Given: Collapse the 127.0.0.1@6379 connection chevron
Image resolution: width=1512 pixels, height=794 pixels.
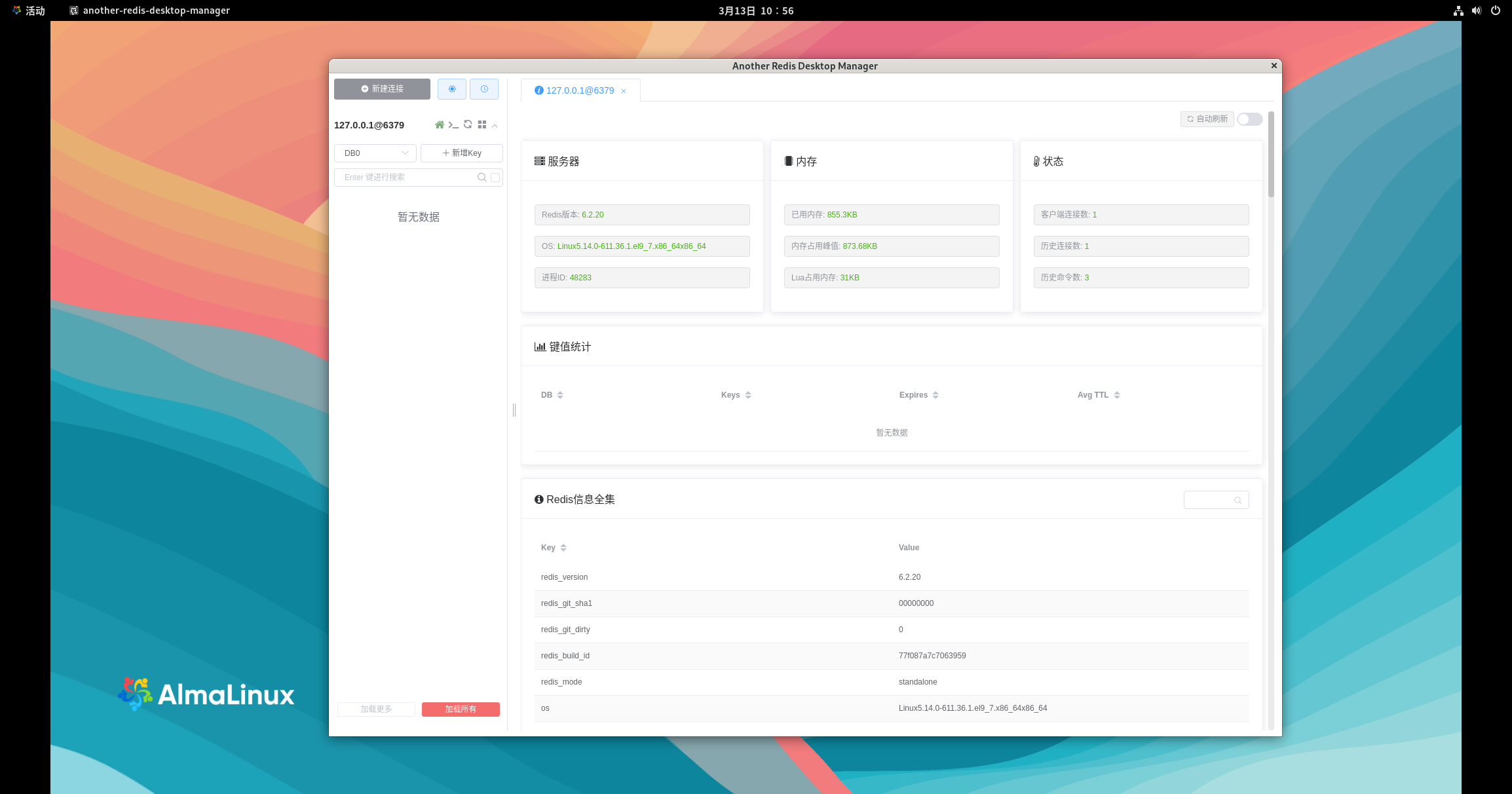Looking at the screenshot, I should (495, 125).
